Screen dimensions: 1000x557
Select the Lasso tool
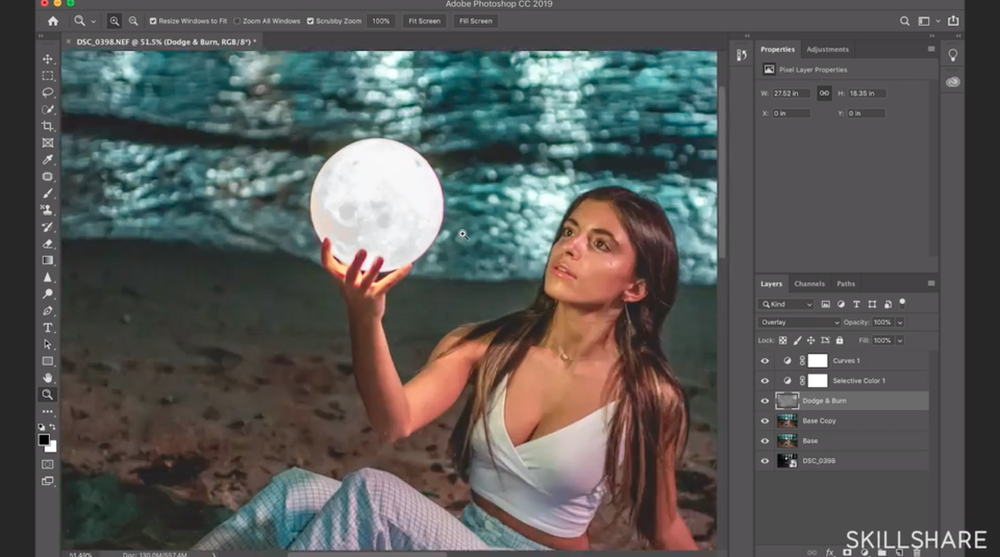47,92
